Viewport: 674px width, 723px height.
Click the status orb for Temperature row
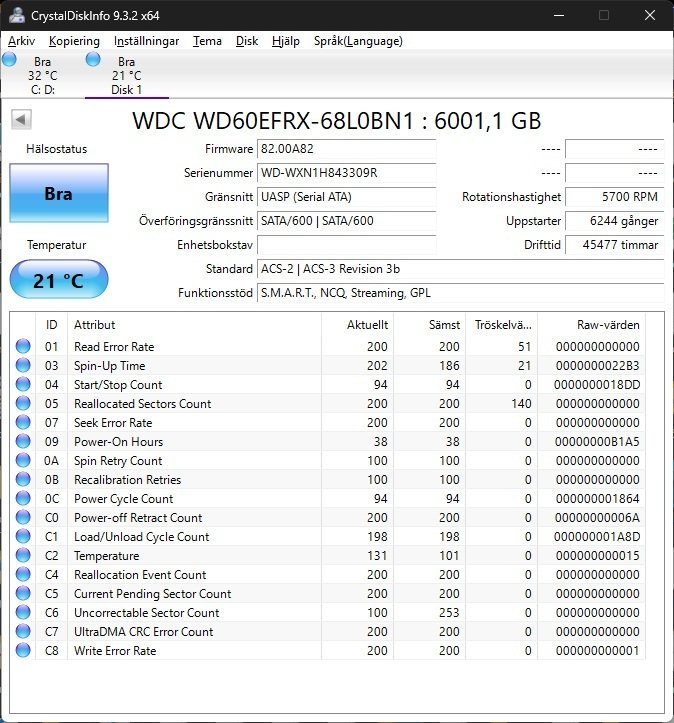(23, 556)
